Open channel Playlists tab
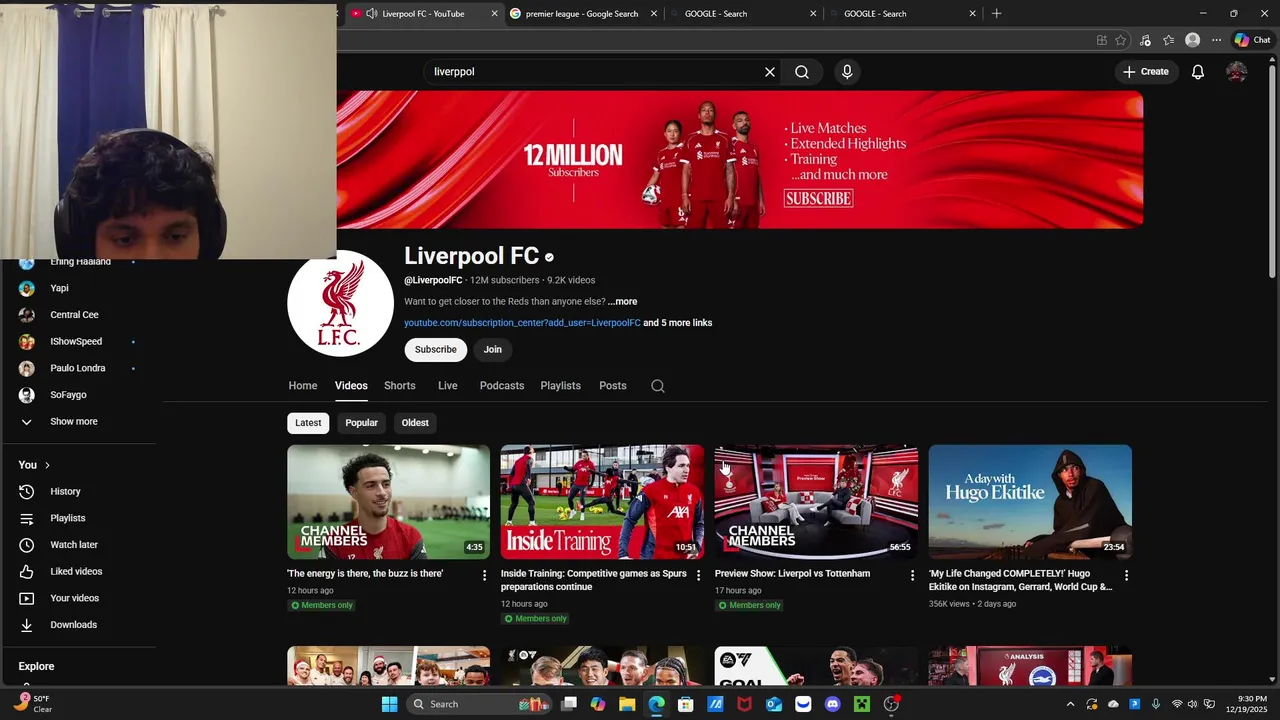Screen dimensions: 1280x720 click(x=561, y=386)
